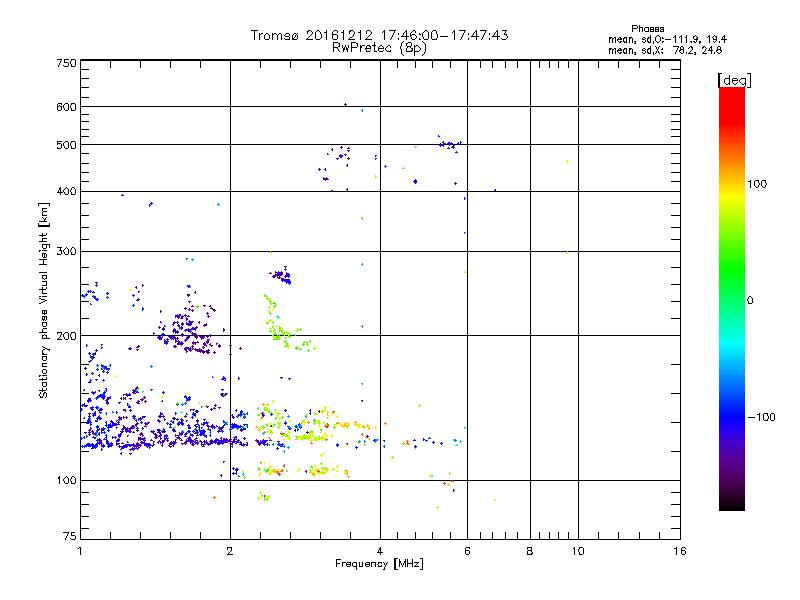Click the x-axis tick label '4'
The image size is (800, 600).
click(x=380, y=551)
